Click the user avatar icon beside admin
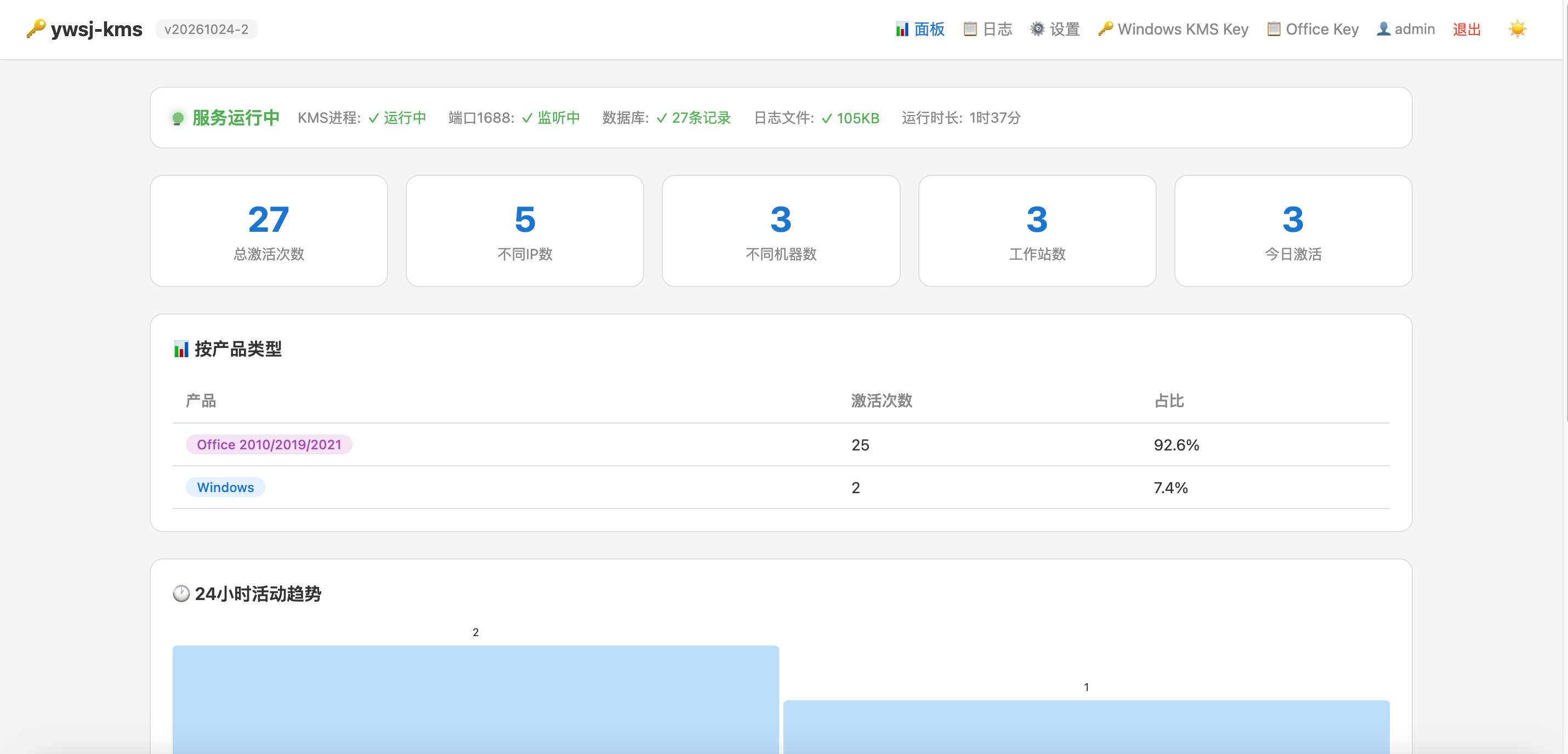The image size is (1568, 754). click(x=1384, y=29)
